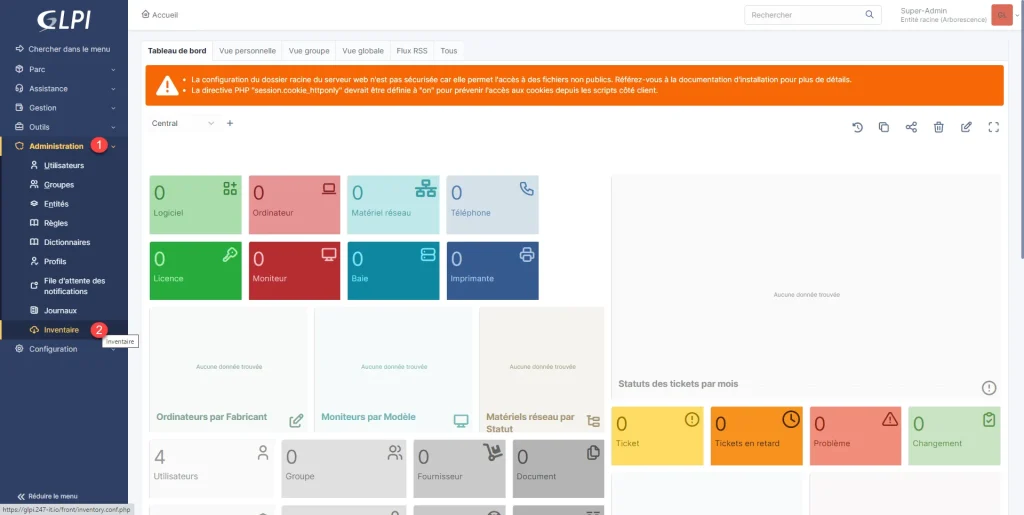Click the Problème warning triangle icon
The height and width of the screenshot is (515, 1024).
tap(890, 420)
